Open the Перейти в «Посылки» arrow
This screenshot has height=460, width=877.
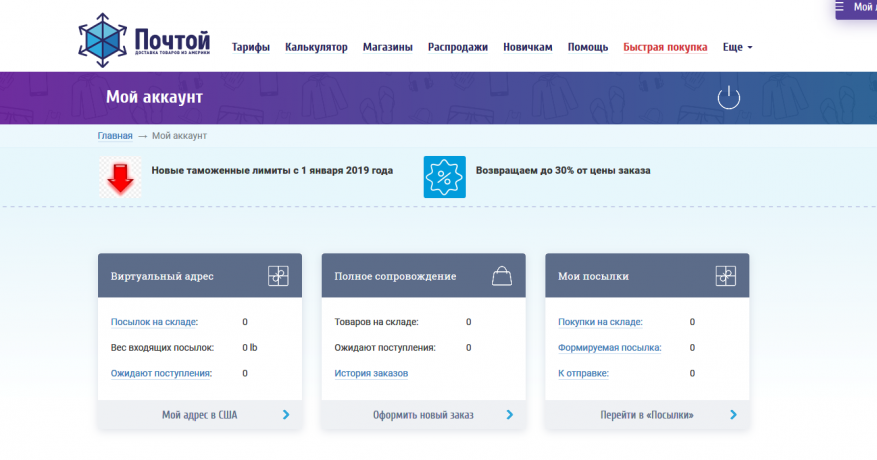[x=734, y=414]
